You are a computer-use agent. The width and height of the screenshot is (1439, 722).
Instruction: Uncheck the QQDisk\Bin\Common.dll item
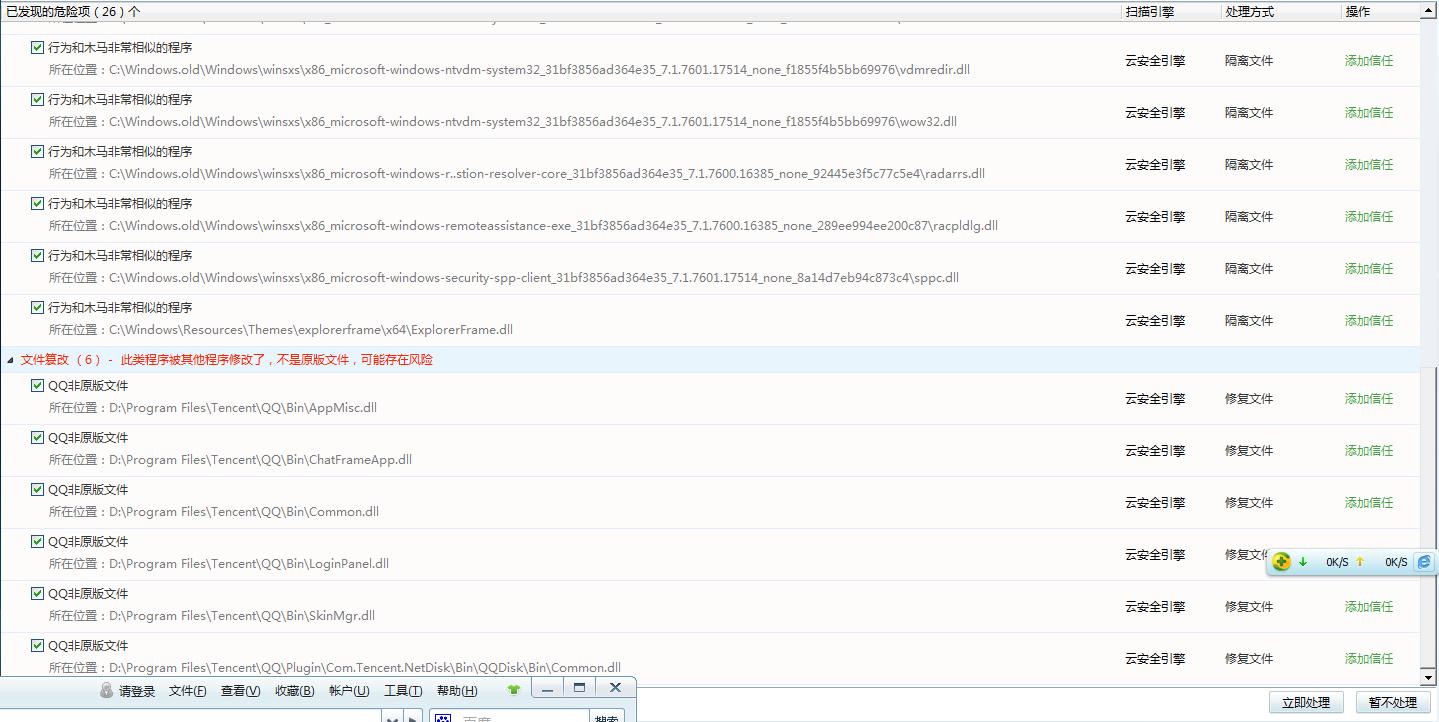click(38, 645)
